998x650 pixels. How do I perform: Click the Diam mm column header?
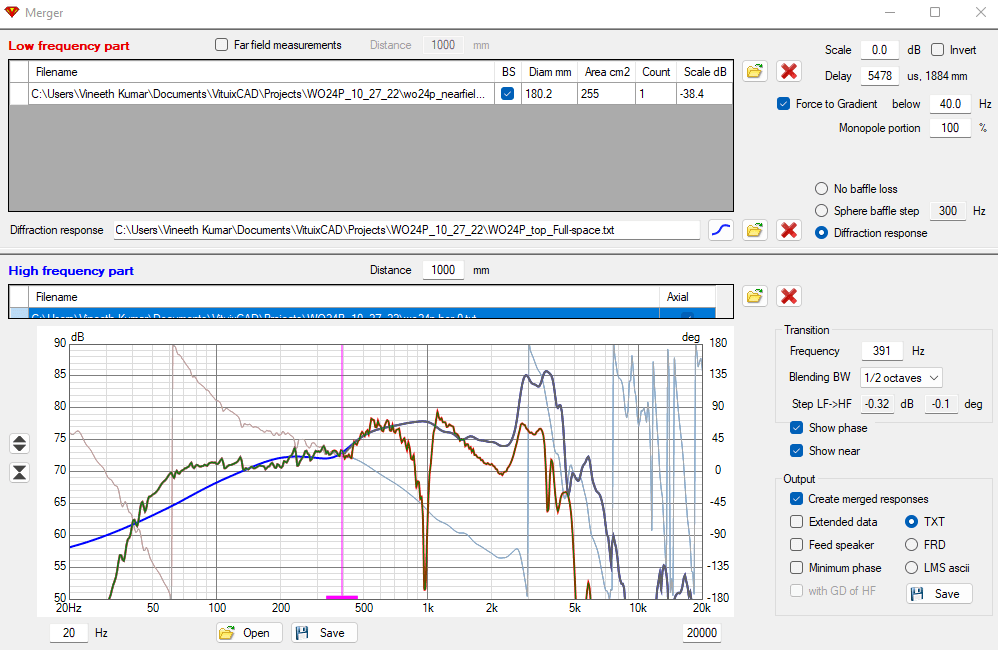(x=550, y=72)
